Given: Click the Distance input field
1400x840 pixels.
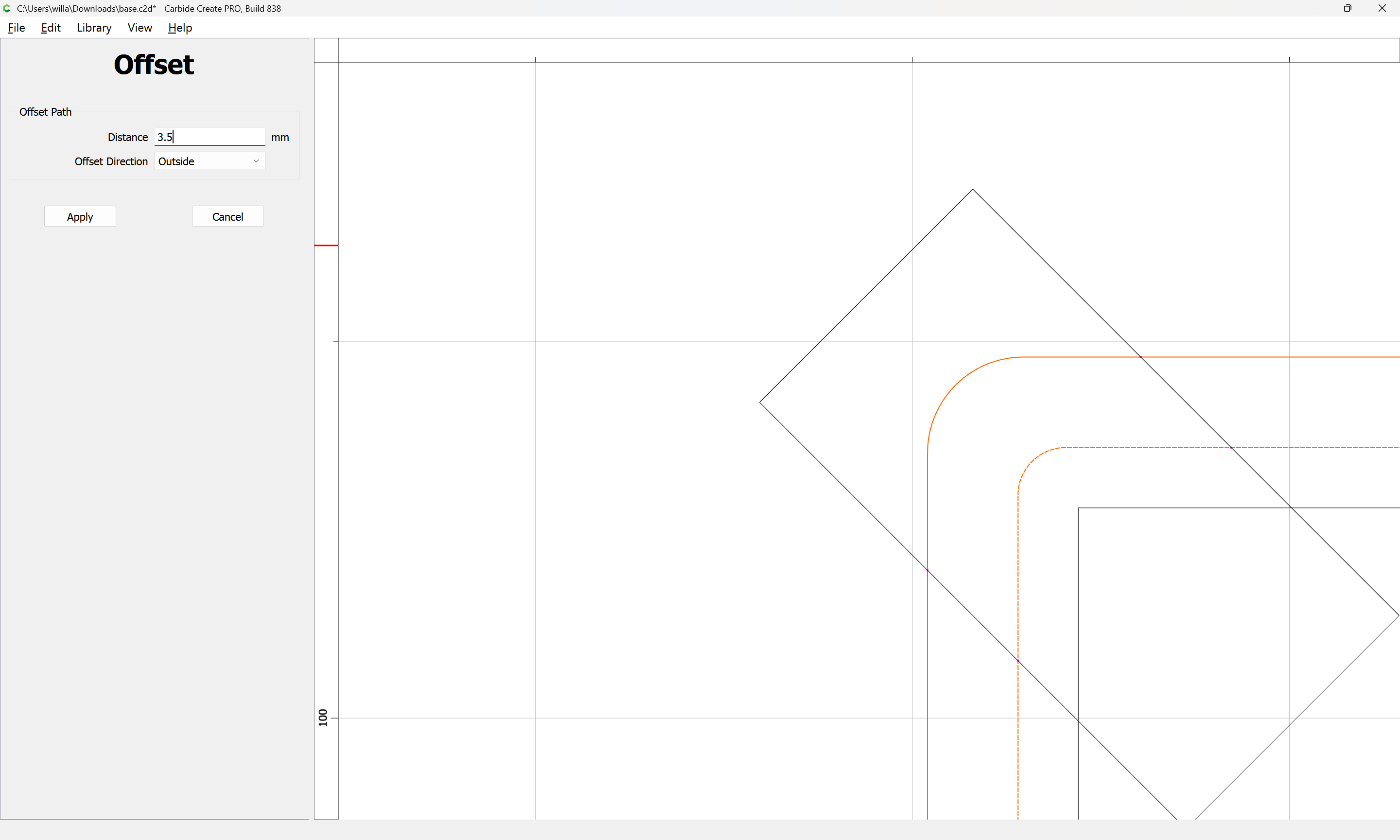Looking at the screenshot, I should (210, 137).
